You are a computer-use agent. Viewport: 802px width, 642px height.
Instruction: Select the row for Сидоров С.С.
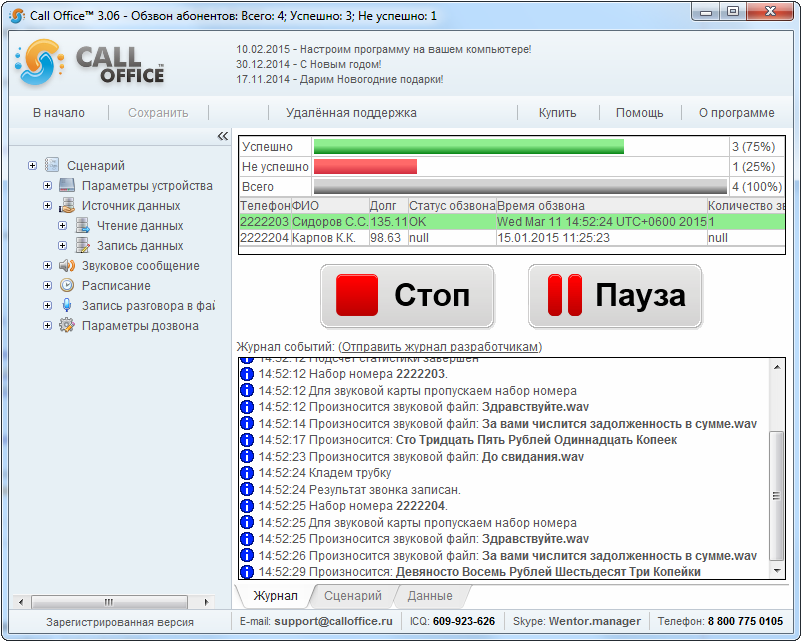click(x=512, y=222)
